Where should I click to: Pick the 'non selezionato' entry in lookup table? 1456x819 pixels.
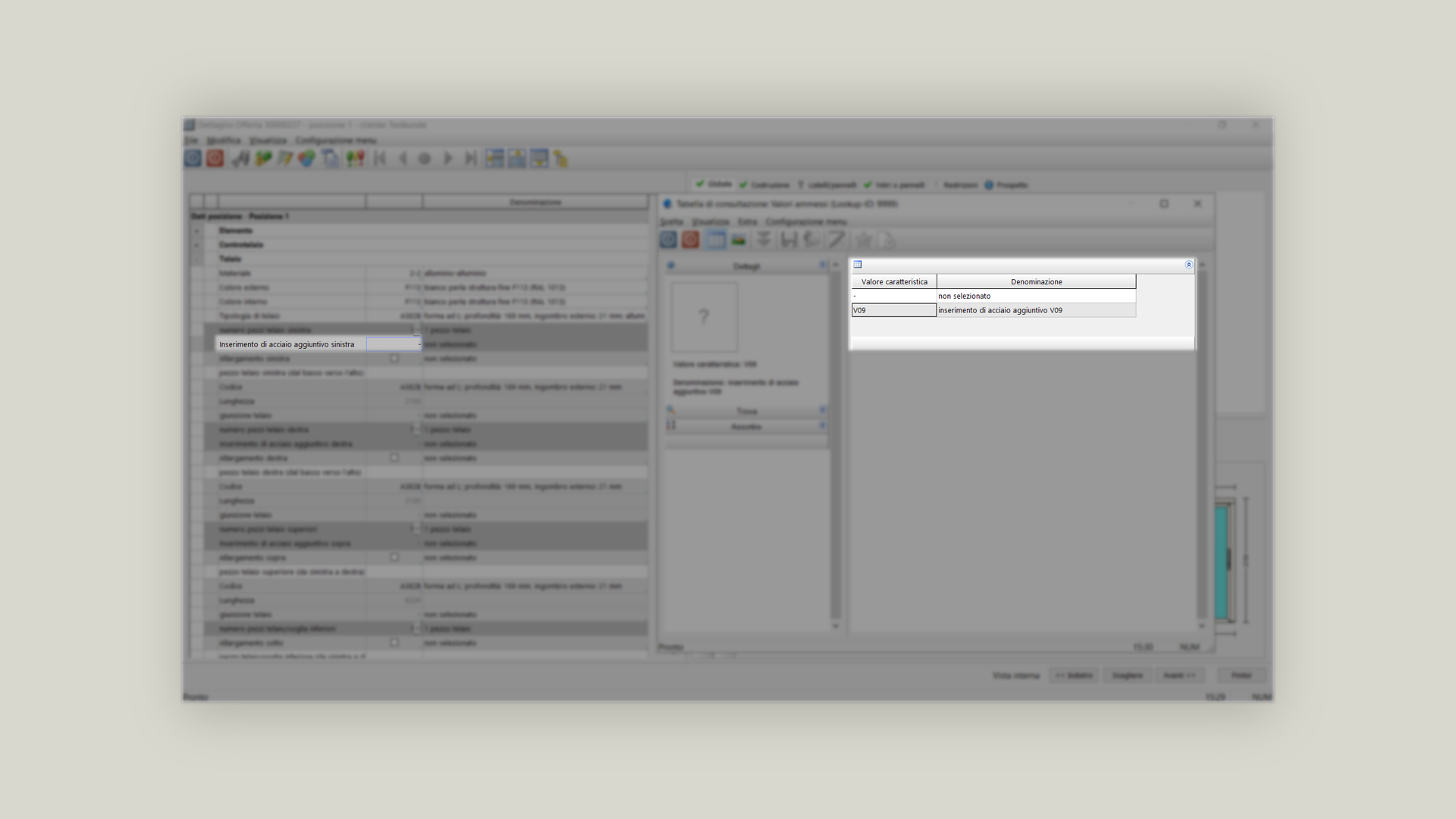pyautogui.click(x=1036, y=296)
